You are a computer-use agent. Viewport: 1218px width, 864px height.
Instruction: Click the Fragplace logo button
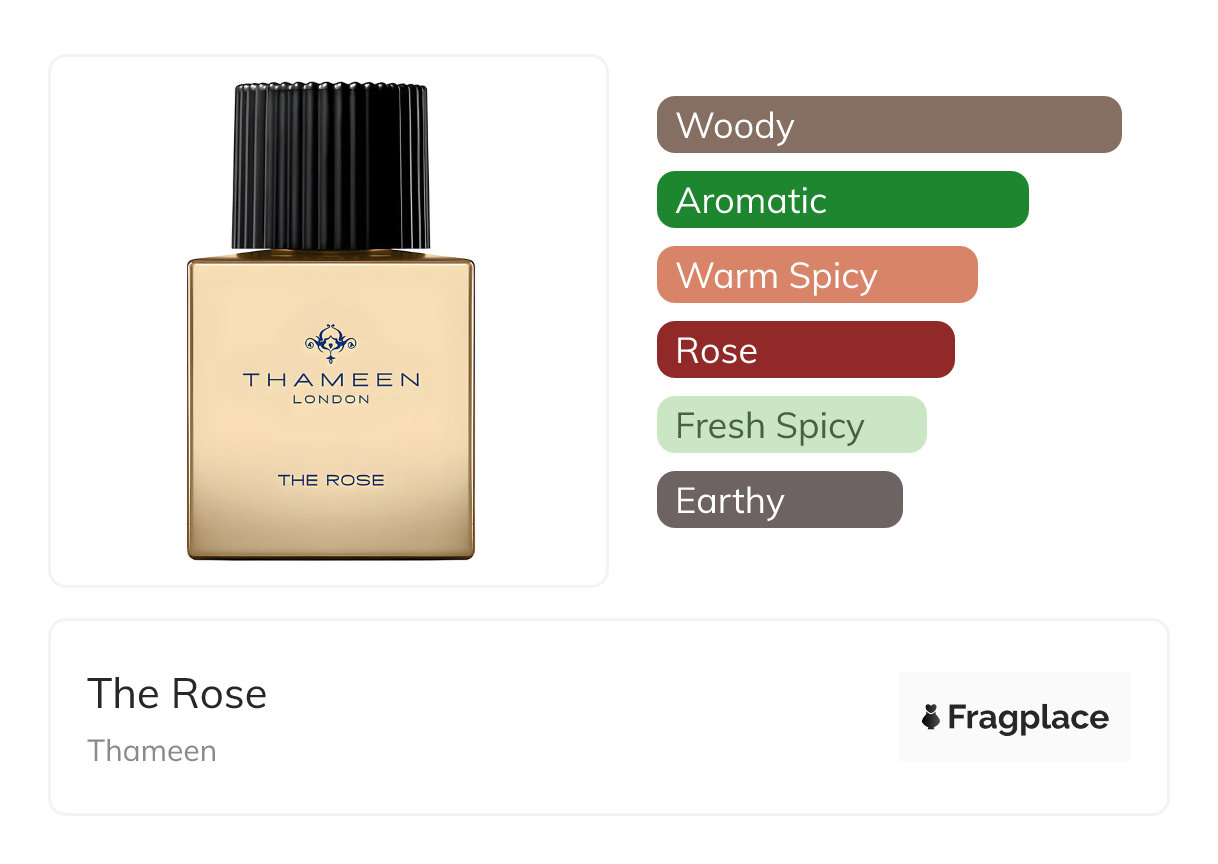pos(1015,717)
